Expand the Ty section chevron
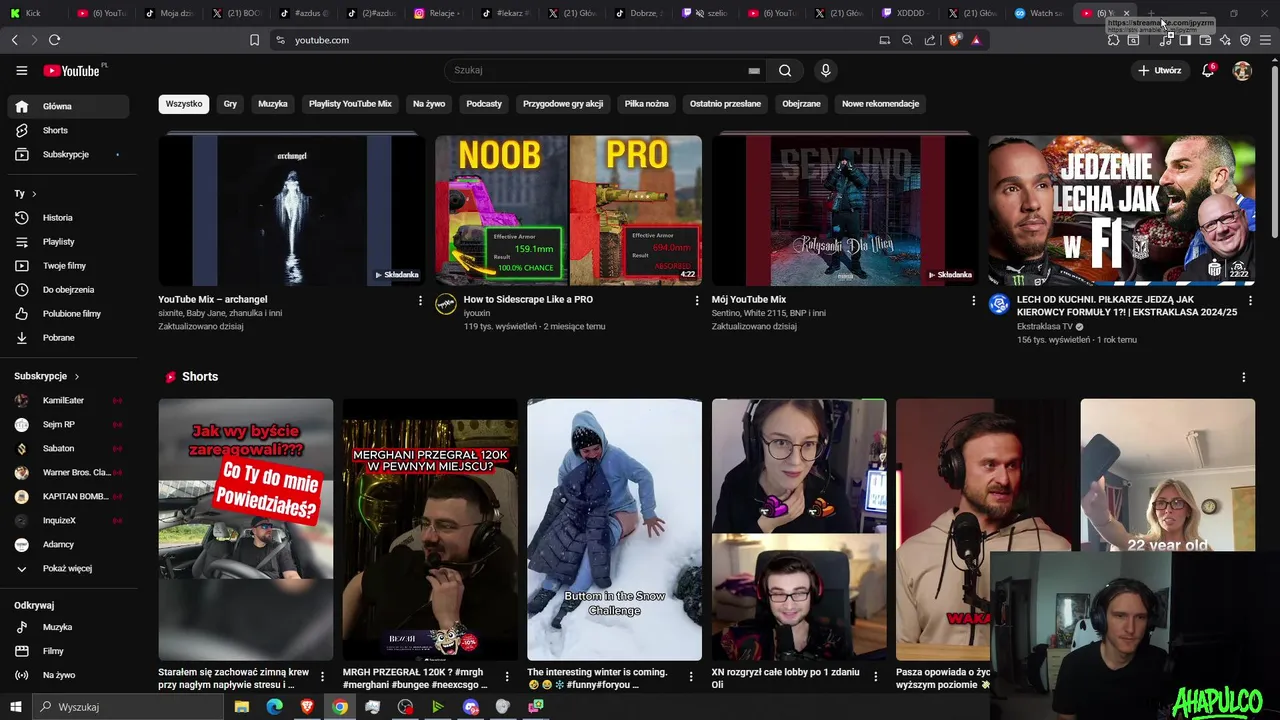Image resolution: width=1280 pixels, height=720 pixels. click(33, 193)
